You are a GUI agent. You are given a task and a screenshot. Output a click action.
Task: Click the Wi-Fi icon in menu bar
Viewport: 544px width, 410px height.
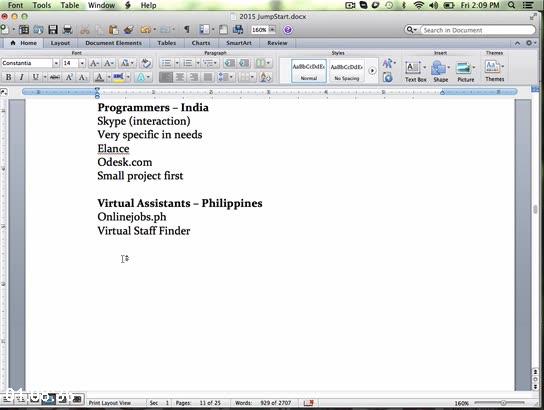(x=419, y=5)
